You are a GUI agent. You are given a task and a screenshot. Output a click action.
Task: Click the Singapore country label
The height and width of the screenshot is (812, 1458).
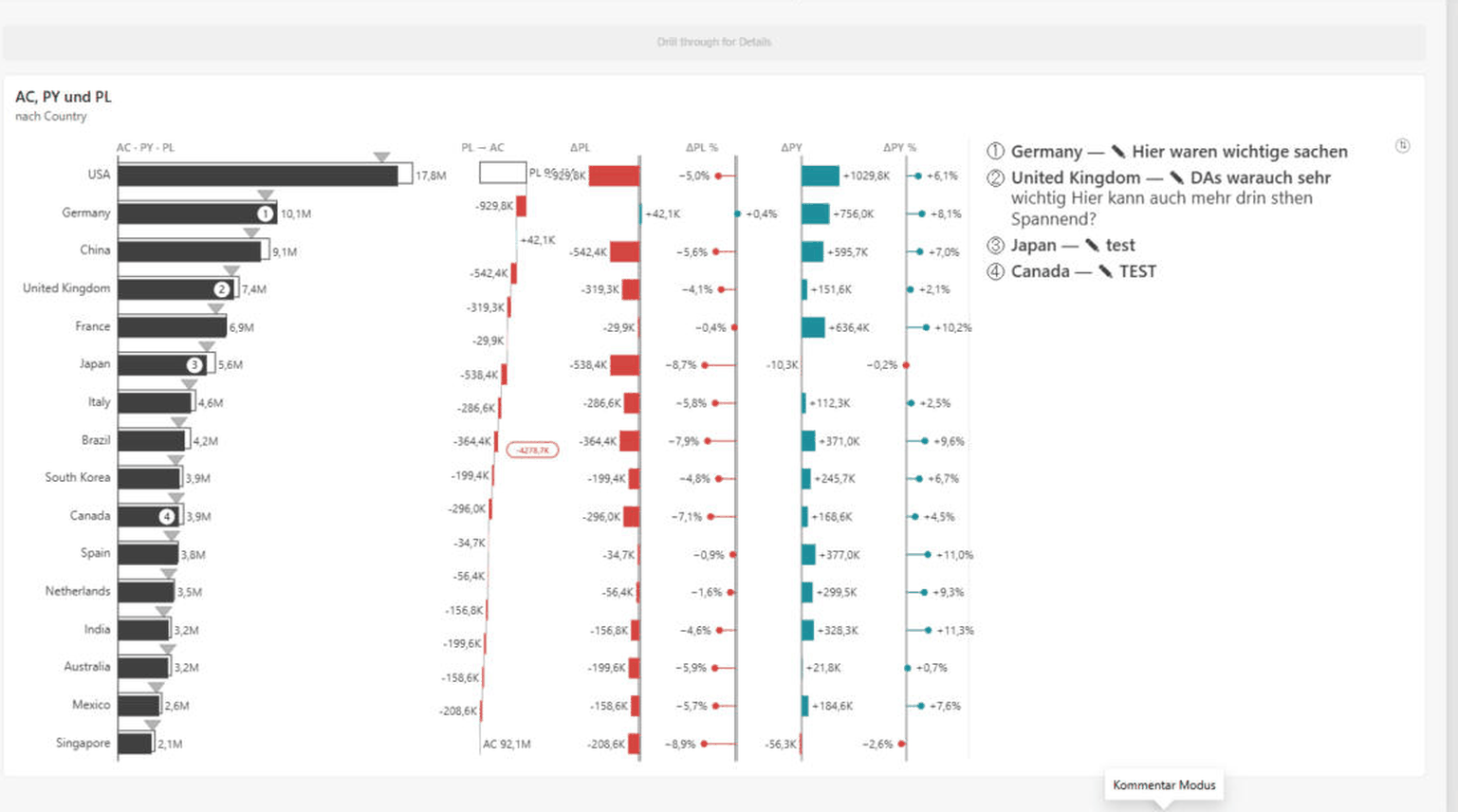tap(83, 743)
